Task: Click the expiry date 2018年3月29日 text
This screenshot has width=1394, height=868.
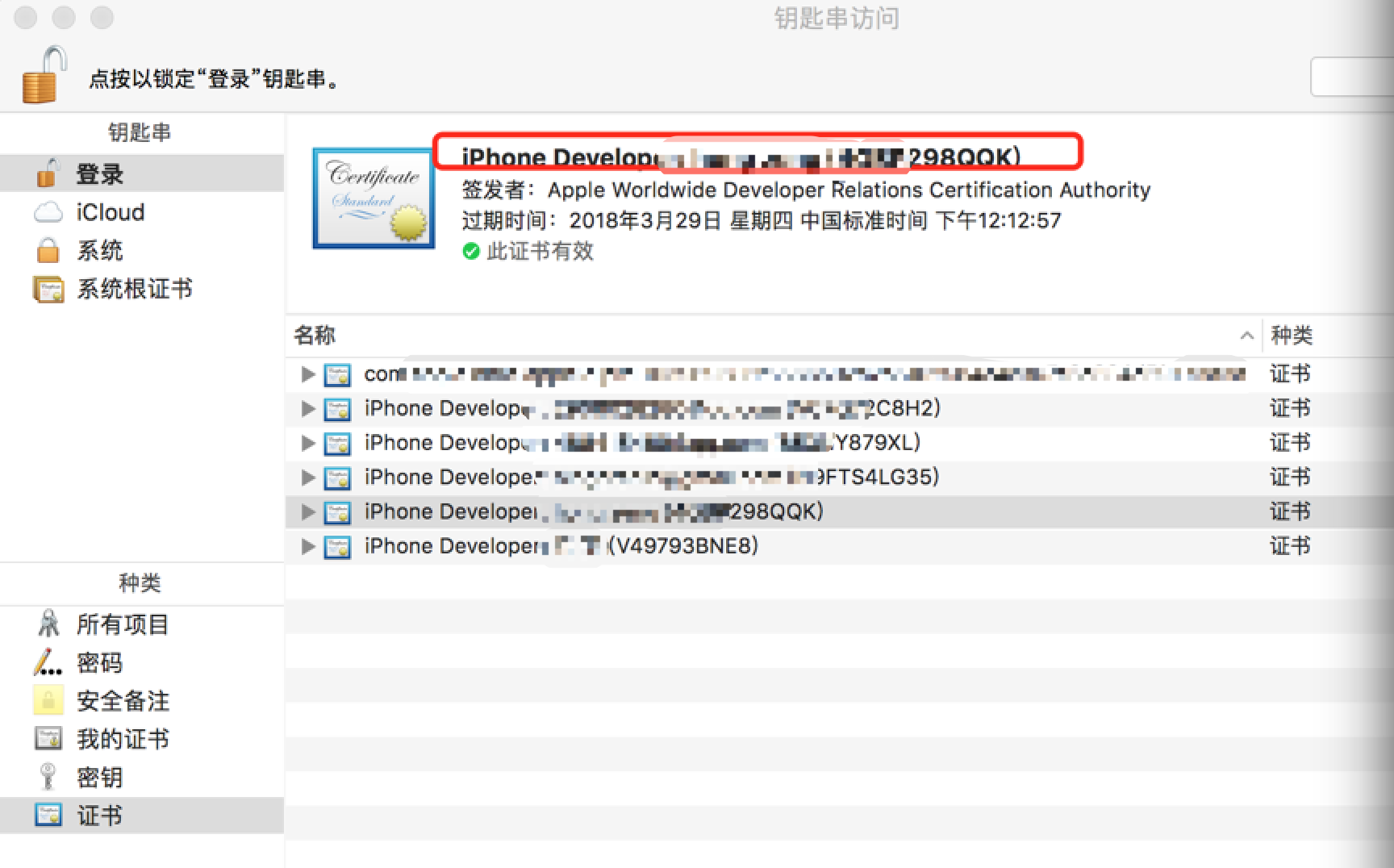Action: (x=645, y=221)
